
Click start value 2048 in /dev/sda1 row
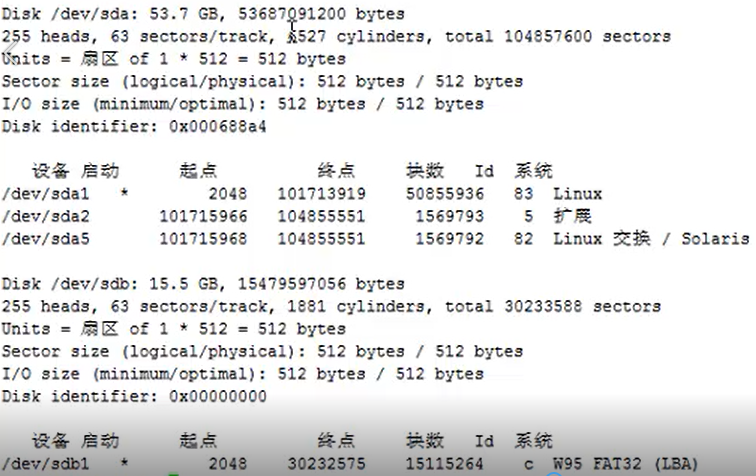[228, 194]
